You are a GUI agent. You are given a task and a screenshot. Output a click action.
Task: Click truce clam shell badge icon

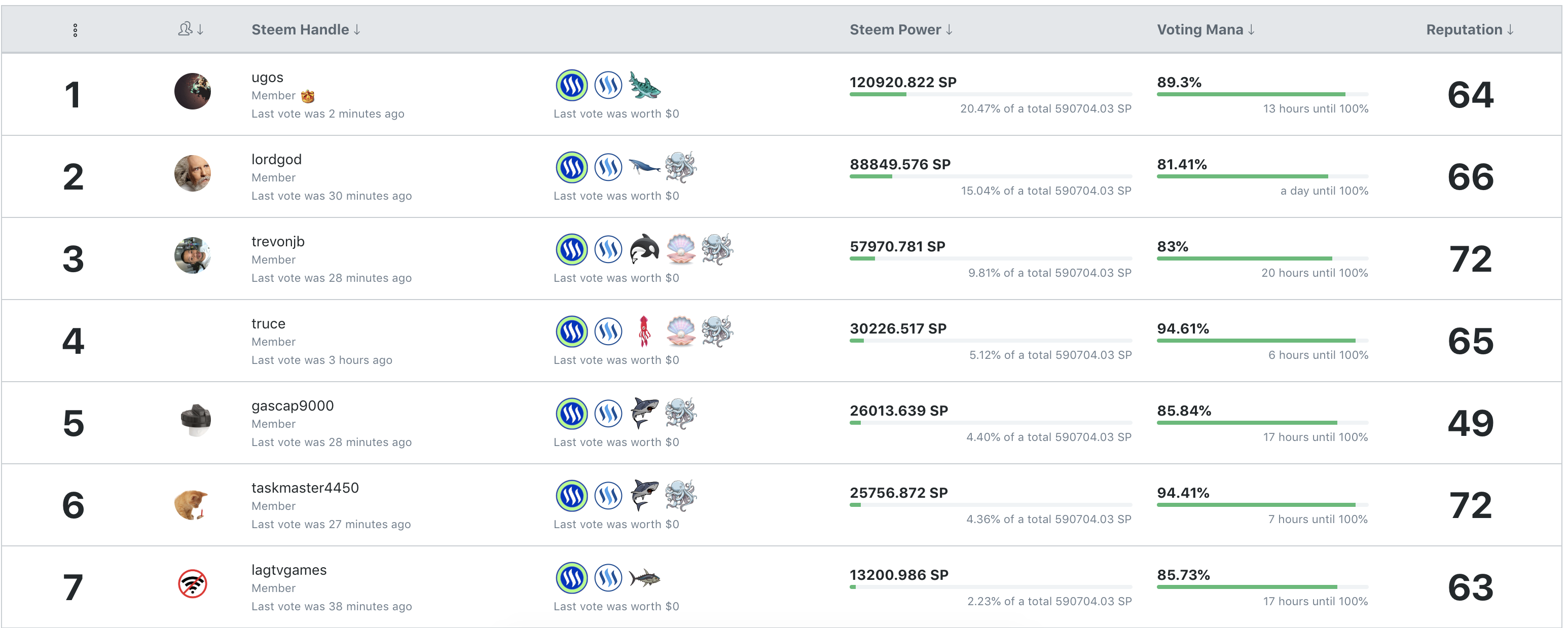(680, 331)
